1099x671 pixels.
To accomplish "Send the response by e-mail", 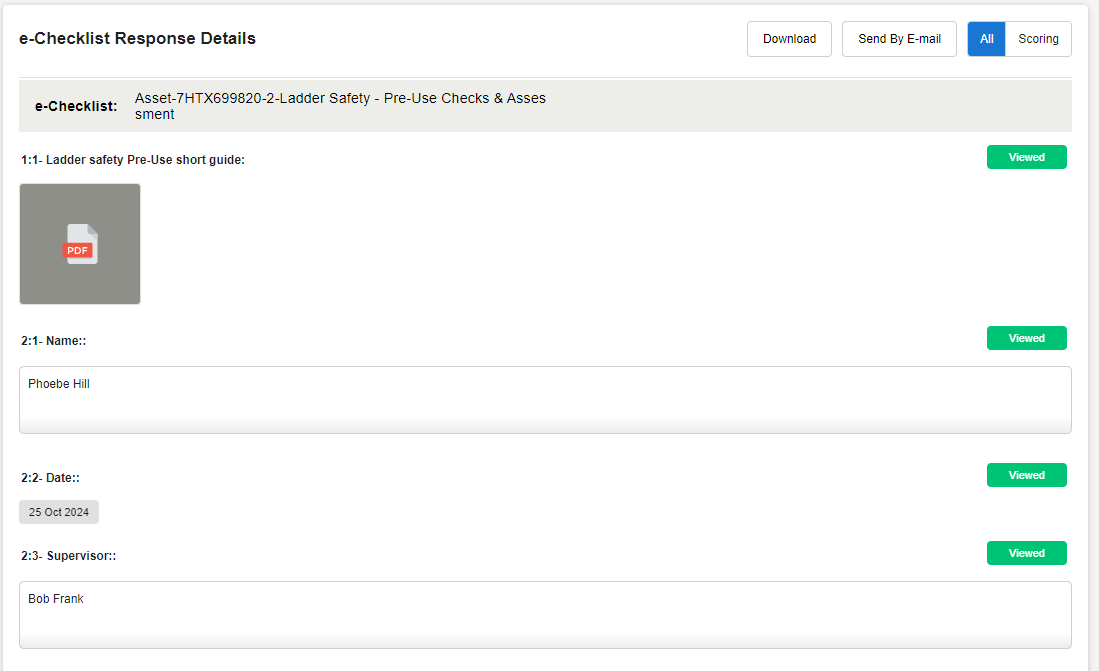I will 899,39.
